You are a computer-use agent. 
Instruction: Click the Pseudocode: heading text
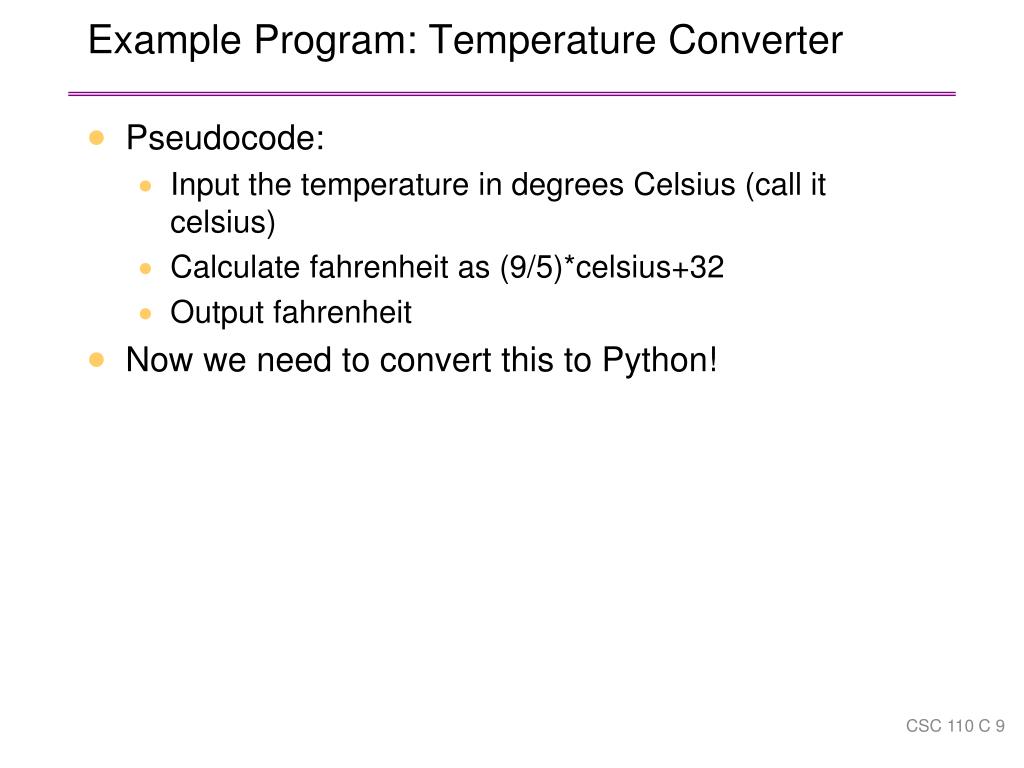pos(225,138)
